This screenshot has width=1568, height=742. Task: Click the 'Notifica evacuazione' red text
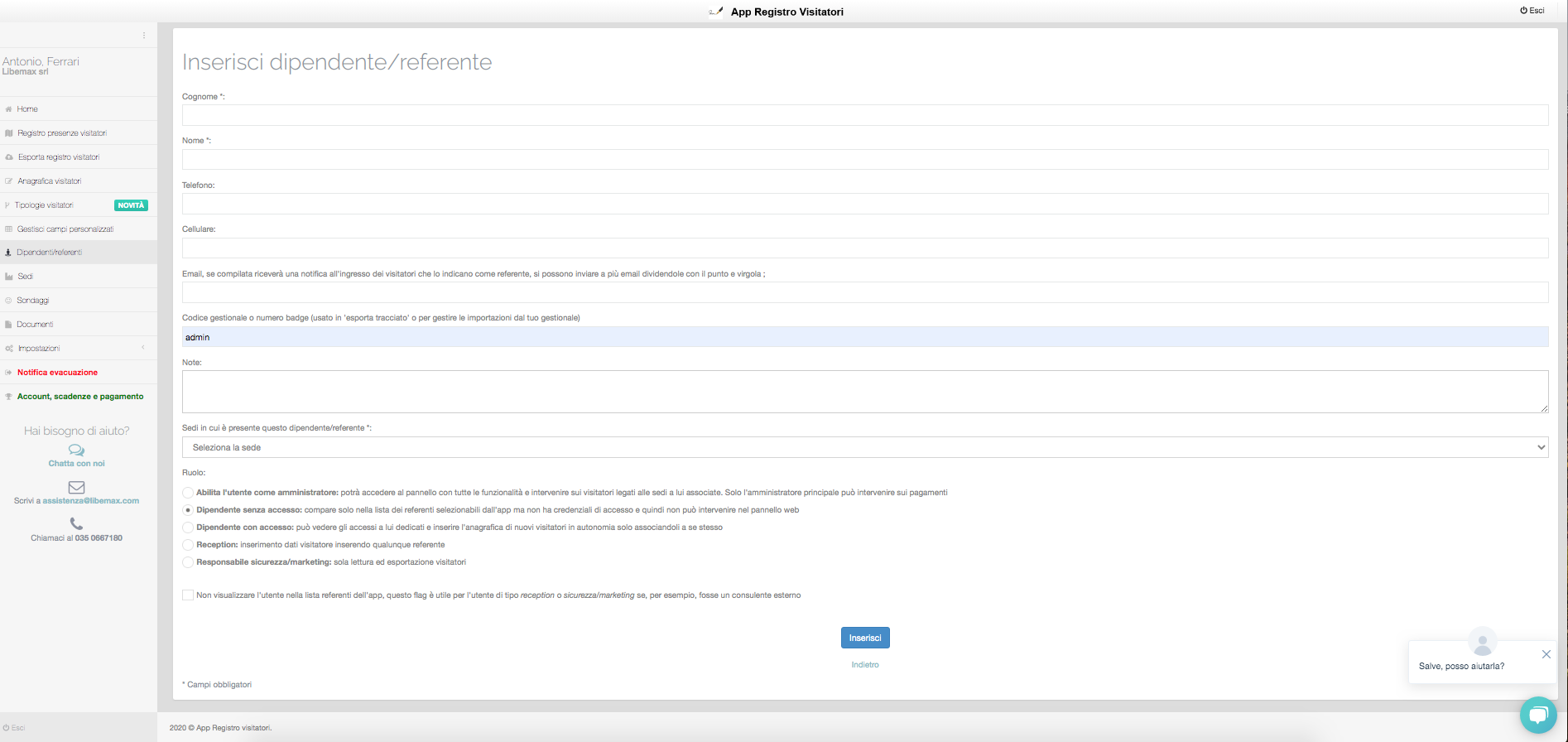coord(57,373)
